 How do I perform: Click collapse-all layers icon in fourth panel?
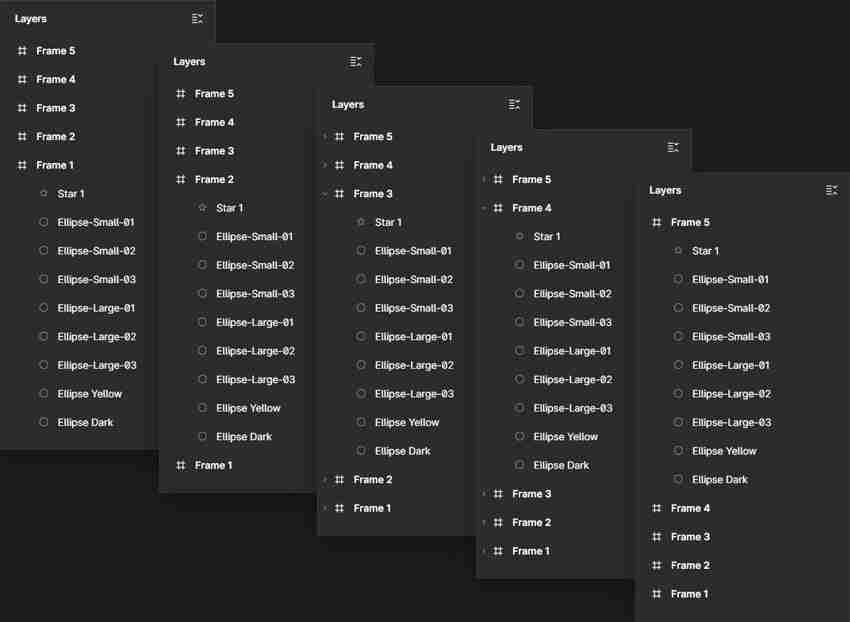coord(673,148)
